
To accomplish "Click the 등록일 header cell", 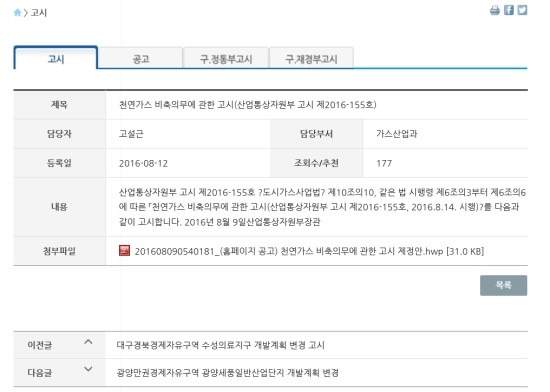I will pyautogui.click(x=59, y=163).
